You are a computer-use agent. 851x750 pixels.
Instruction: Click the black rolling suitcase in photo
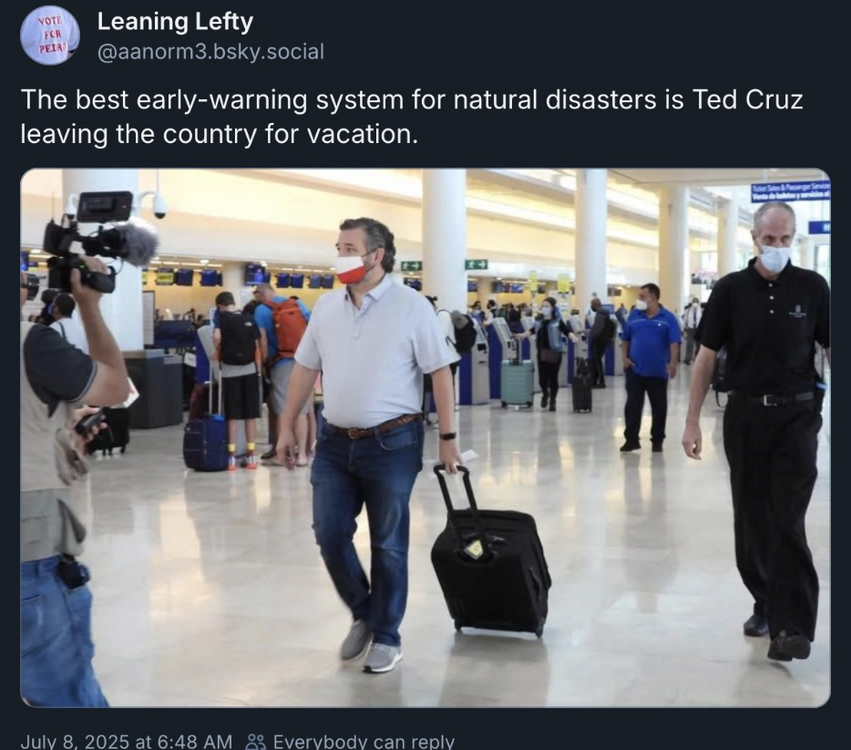click(x=488, y=556)
